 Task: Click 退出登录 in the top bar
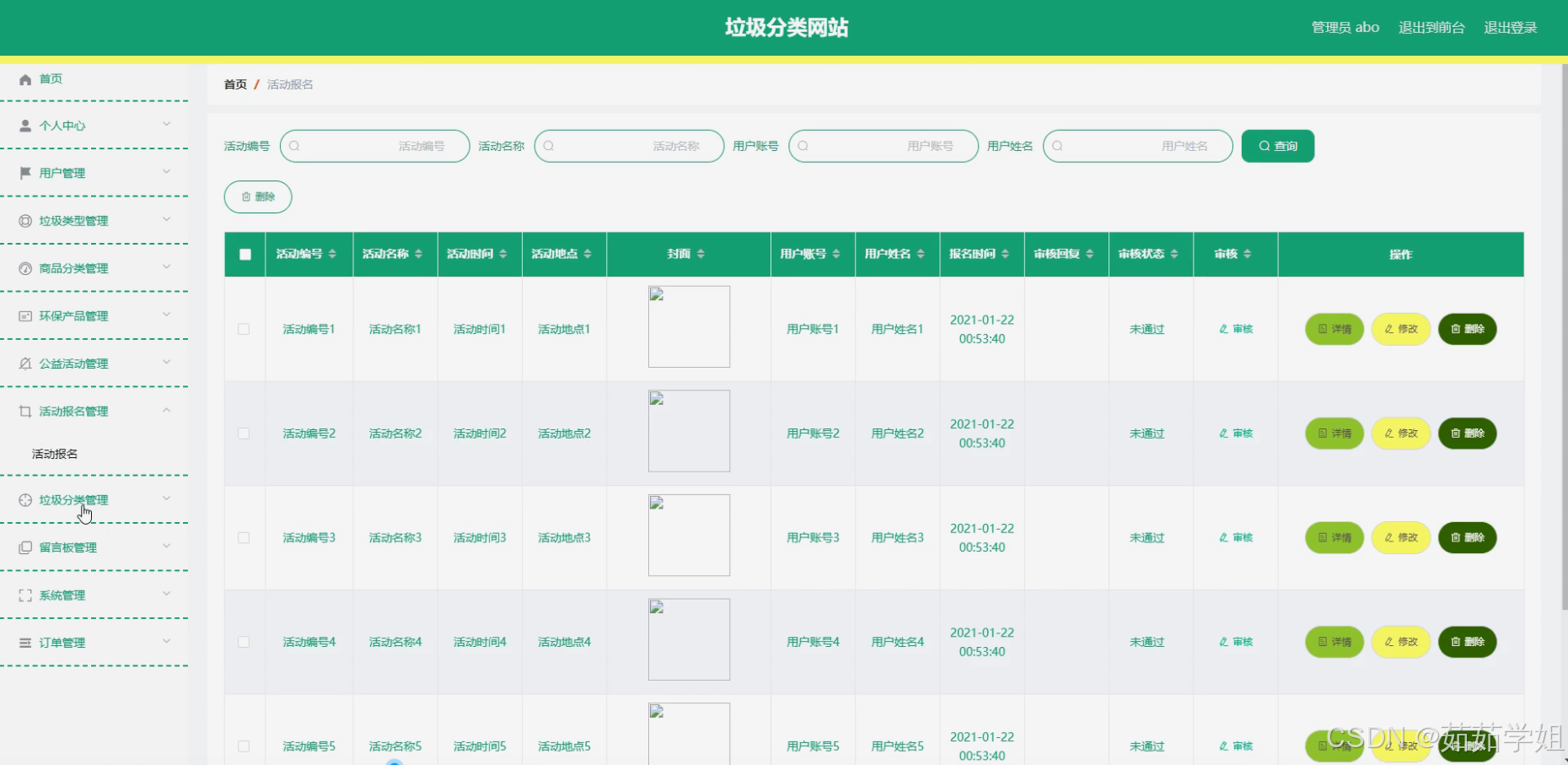(x=1510, y=27)
